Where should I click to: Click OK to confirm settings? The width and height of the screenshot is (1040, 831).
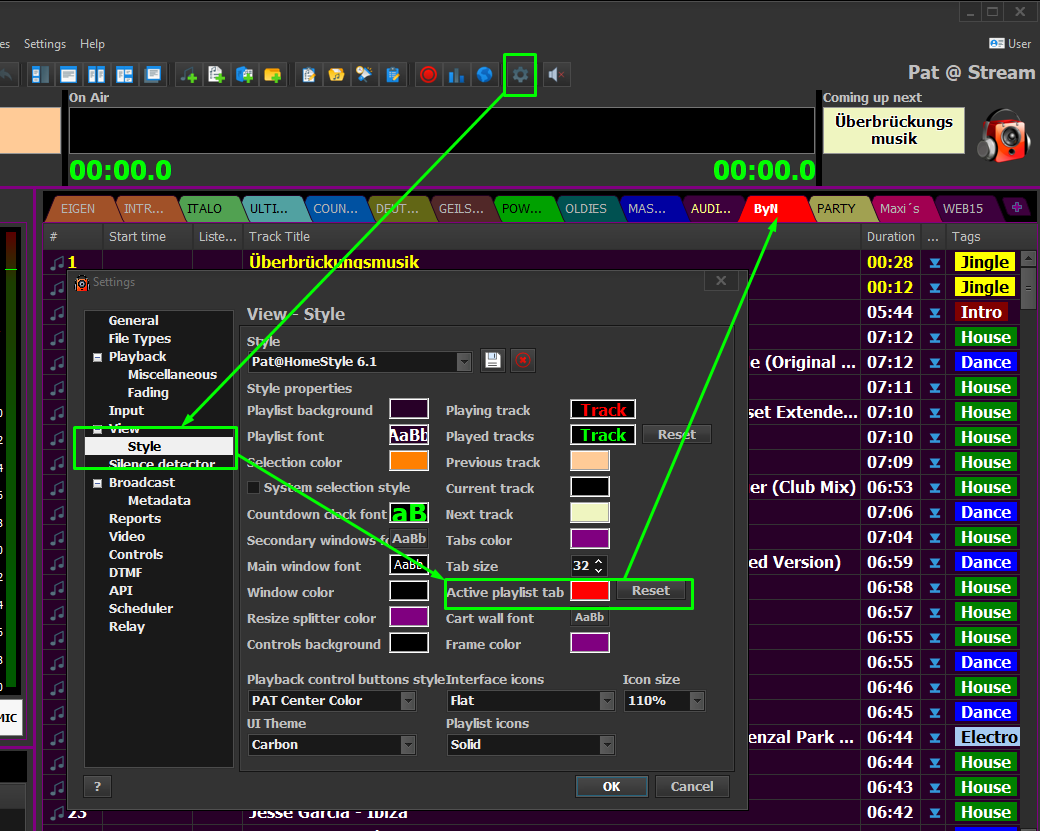pos(611,787)
